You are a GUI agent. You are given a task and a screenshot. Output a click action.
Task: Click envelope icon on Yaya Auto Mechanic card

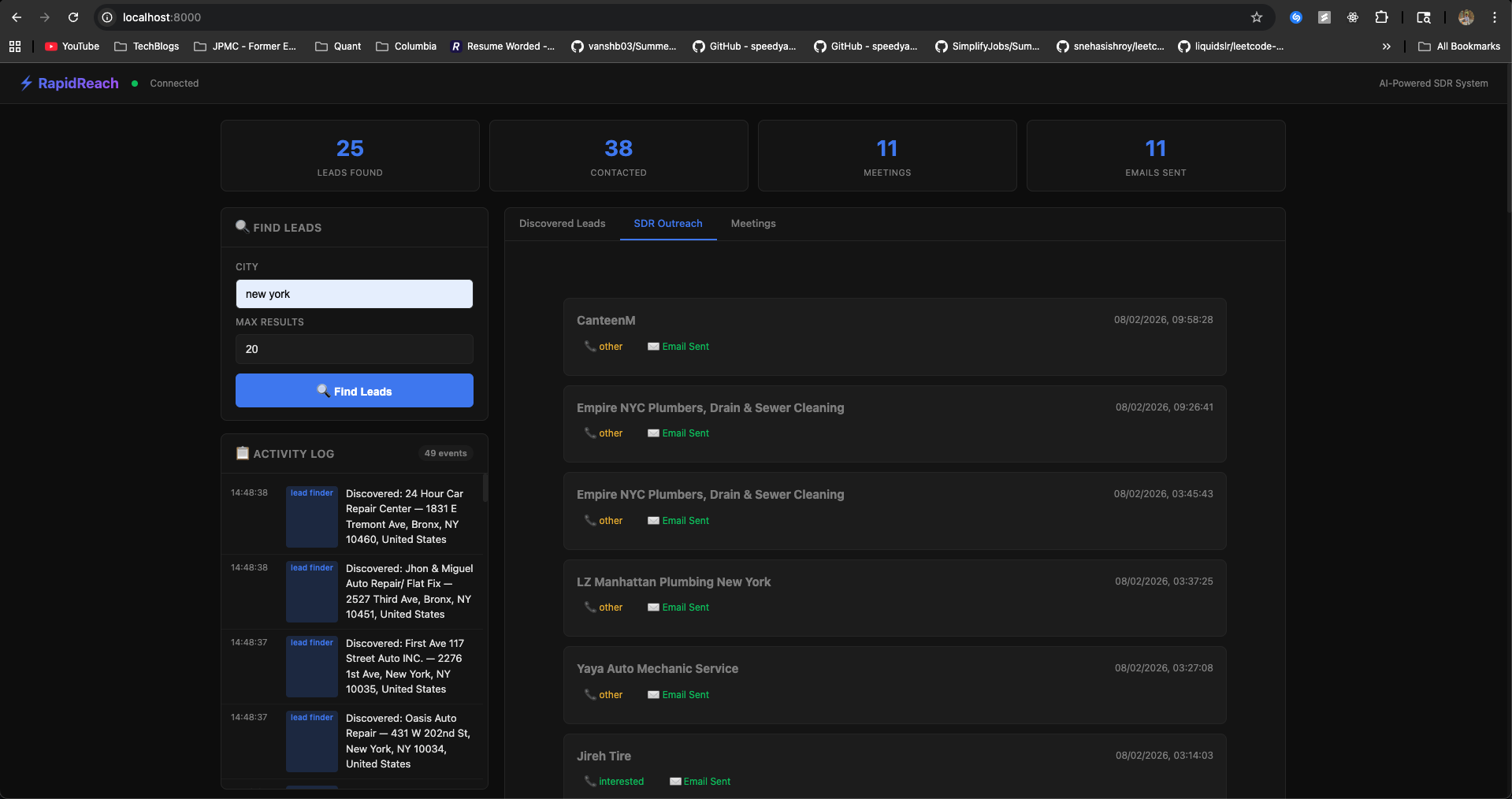[653, 695]
